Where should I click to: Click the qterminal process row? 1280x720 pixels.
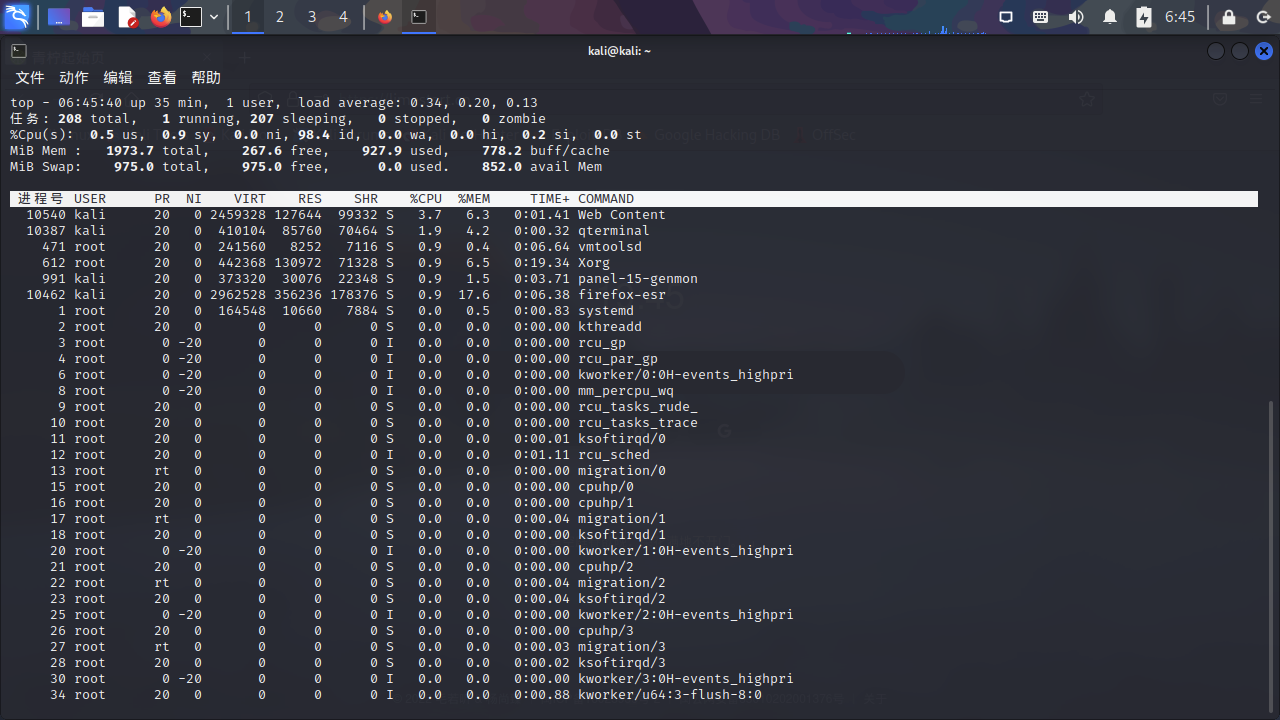(634, 231)
